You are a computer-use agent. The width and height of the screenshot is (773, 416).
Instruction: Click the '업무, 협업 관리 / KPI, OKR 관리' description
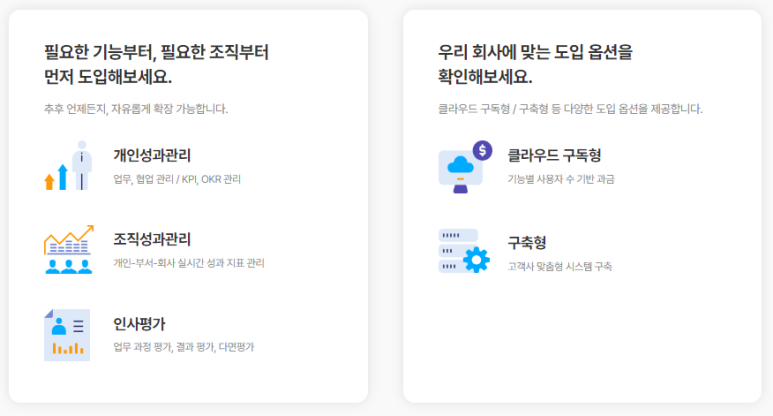[177, 180]
